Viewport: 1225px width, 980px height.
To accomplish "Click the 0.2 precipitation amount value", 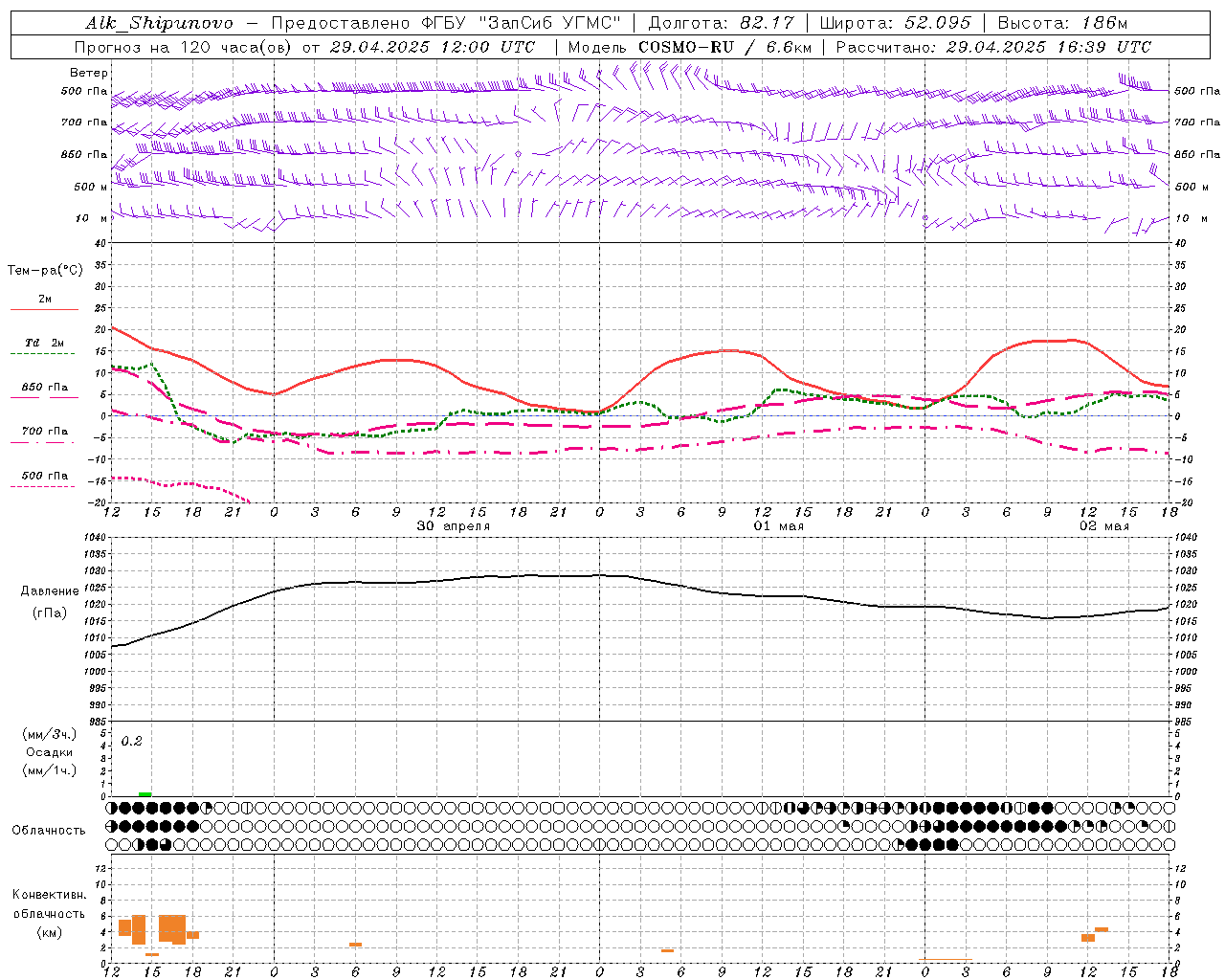I will click(x=132, y=741).
